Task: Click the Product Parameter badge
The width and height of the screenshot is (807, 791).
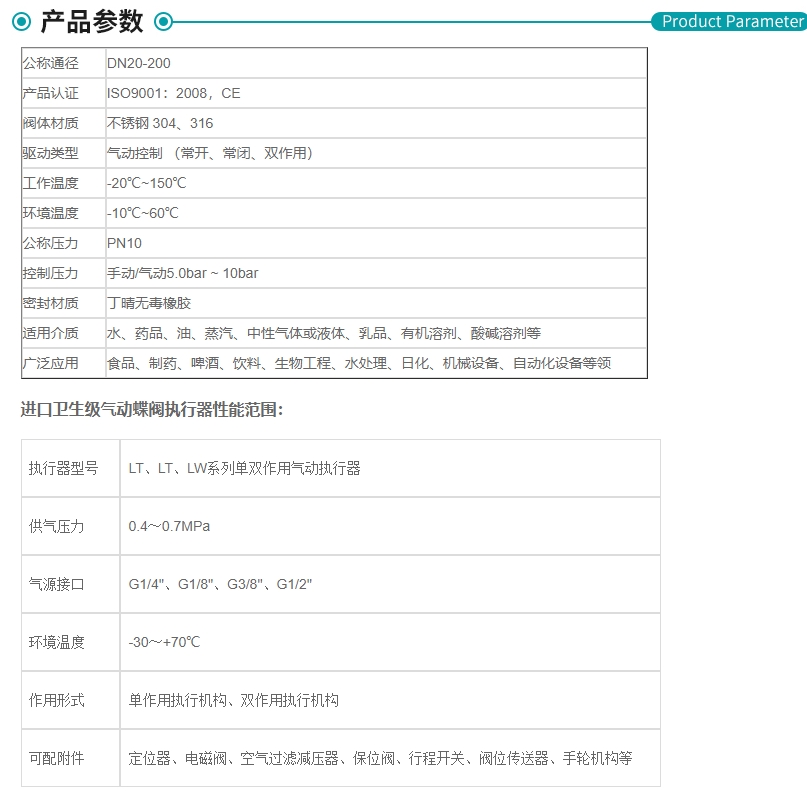Action: 729,22
